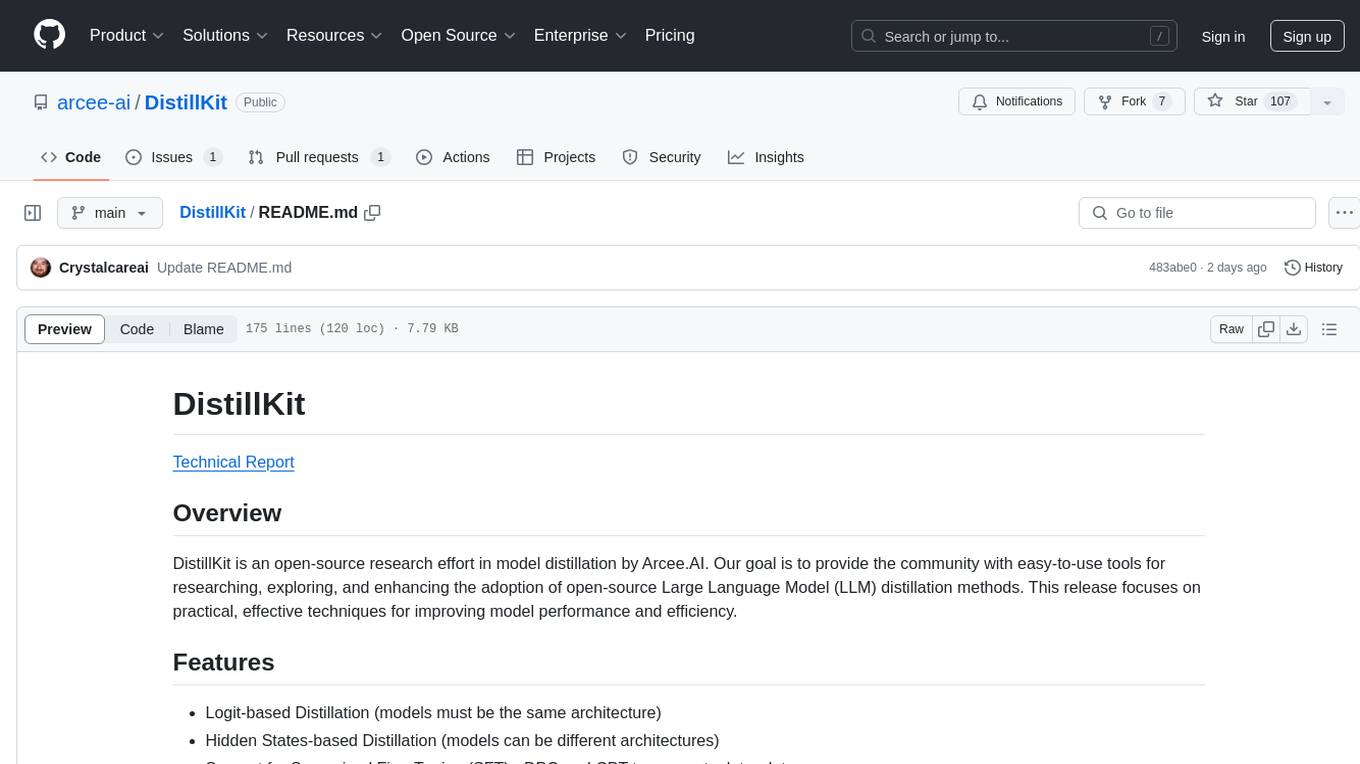Viewport: 1360px width, 764px height.
Task: Click the Logit-based Distillation list item
Action: (x=433, y=712)
